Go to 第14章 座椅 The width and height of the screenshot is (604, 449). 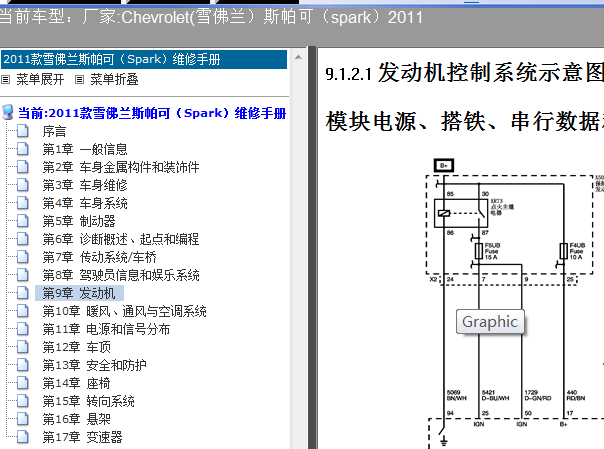[x=77, y=383]
